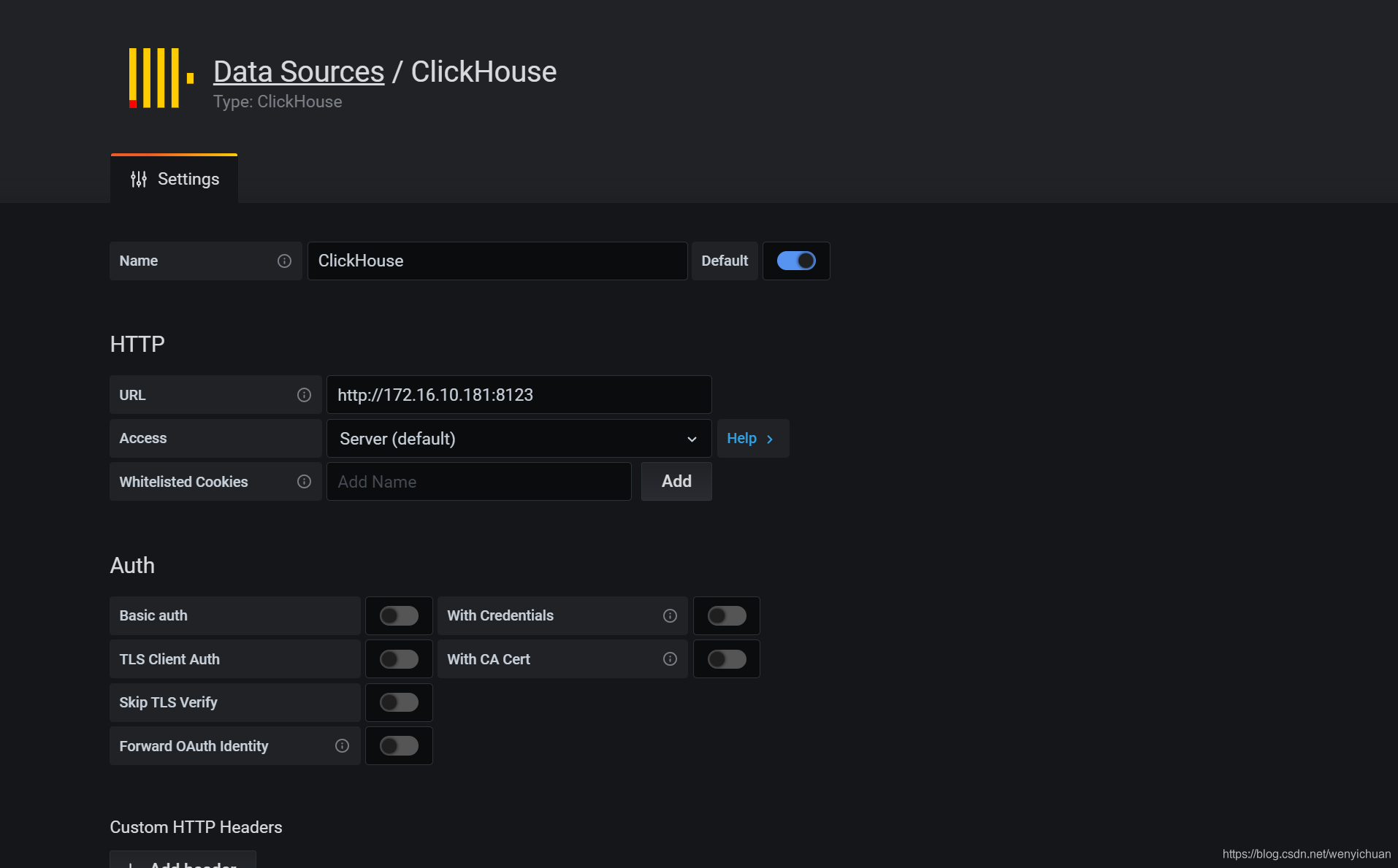
Task: Click the Add header button
Action: pyautogui.click(x=183, y=860)
